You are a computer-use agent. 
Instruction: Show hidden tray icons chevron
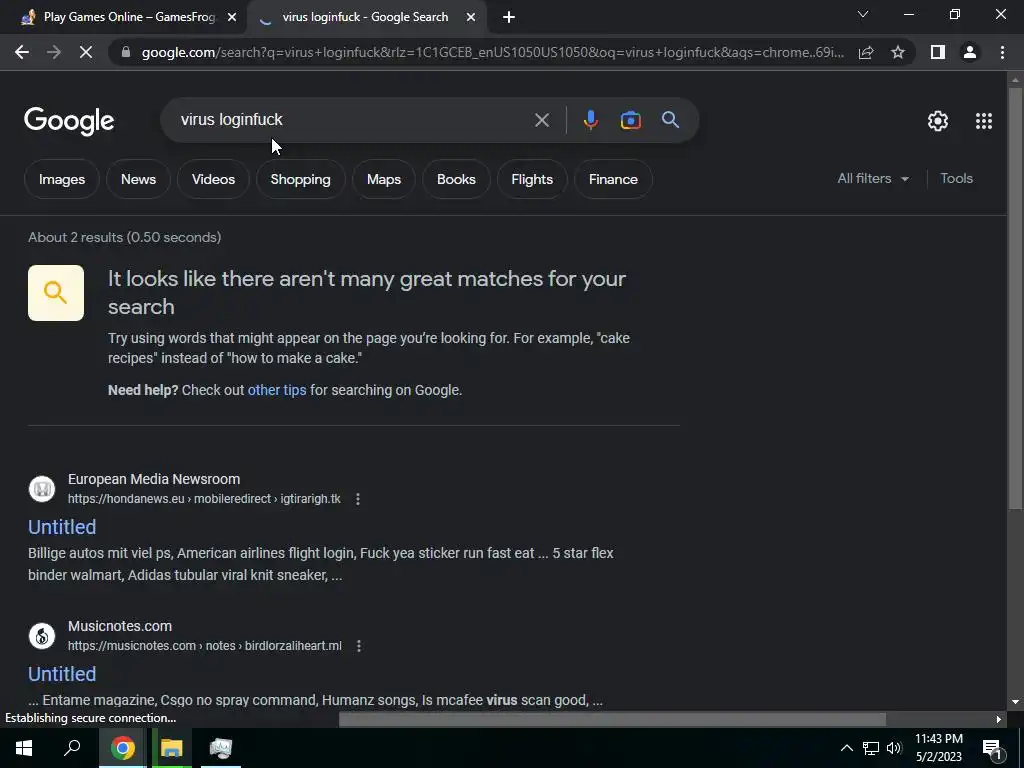point(846,748)
